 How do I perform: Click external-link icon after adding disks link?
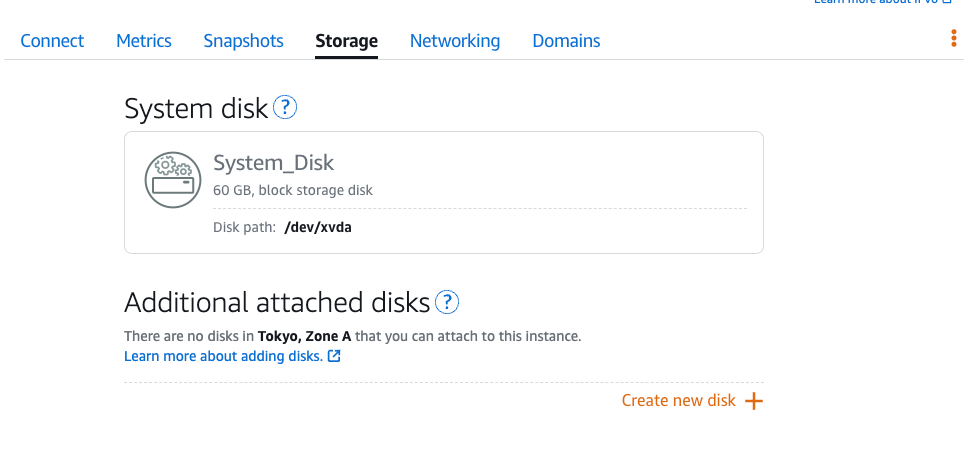pos(334,356)
